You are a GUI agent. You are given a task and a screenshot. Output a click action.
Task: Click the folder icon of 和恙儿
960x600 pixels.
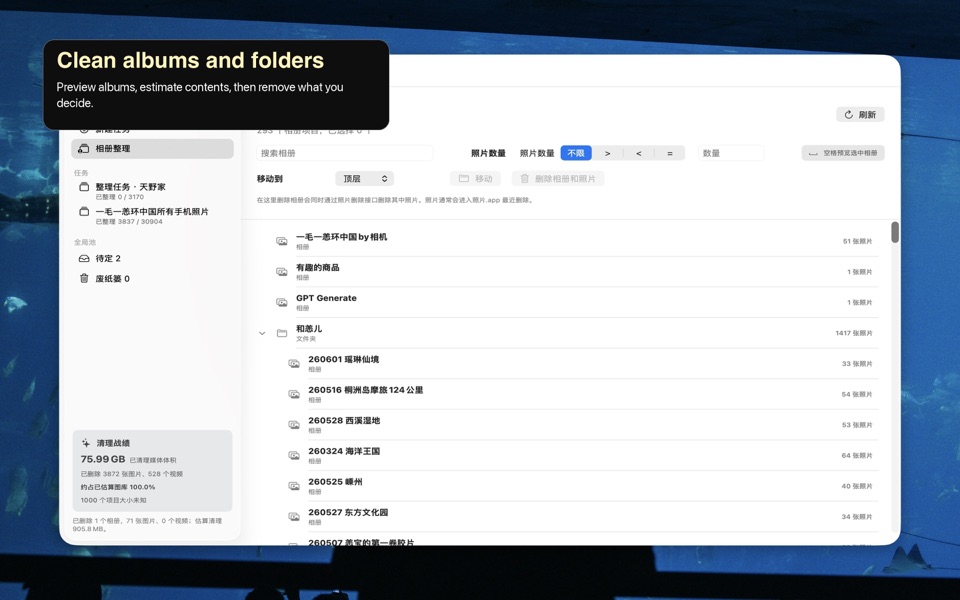[x=282, y=333]
